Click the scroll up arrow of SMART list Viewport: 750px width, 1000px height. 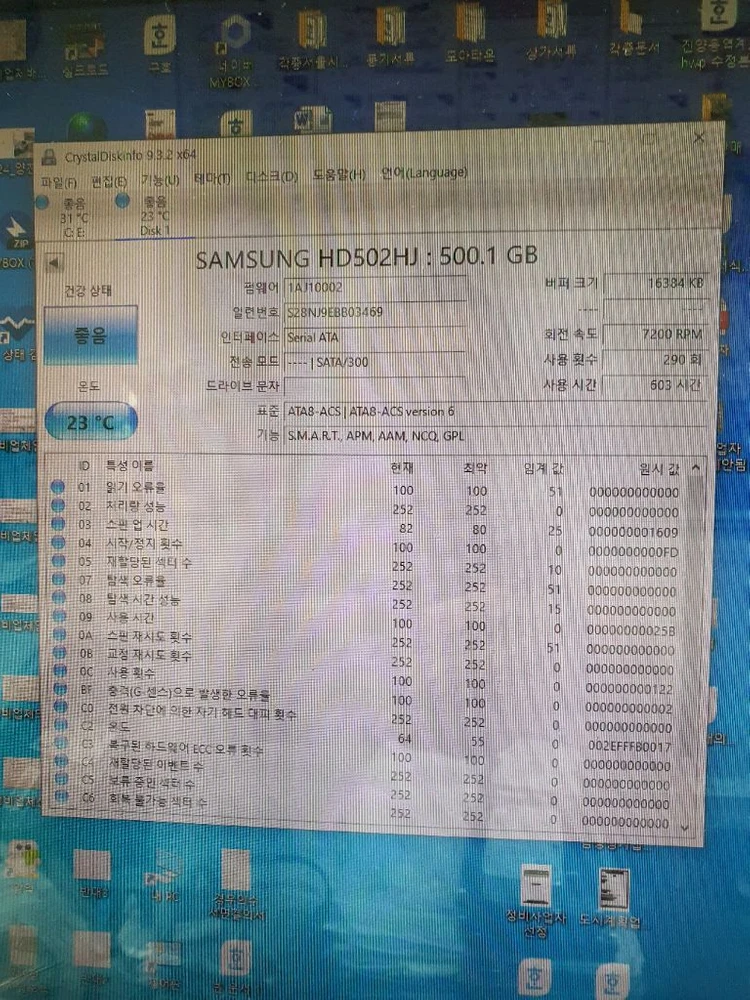click(x=696, y=468)
